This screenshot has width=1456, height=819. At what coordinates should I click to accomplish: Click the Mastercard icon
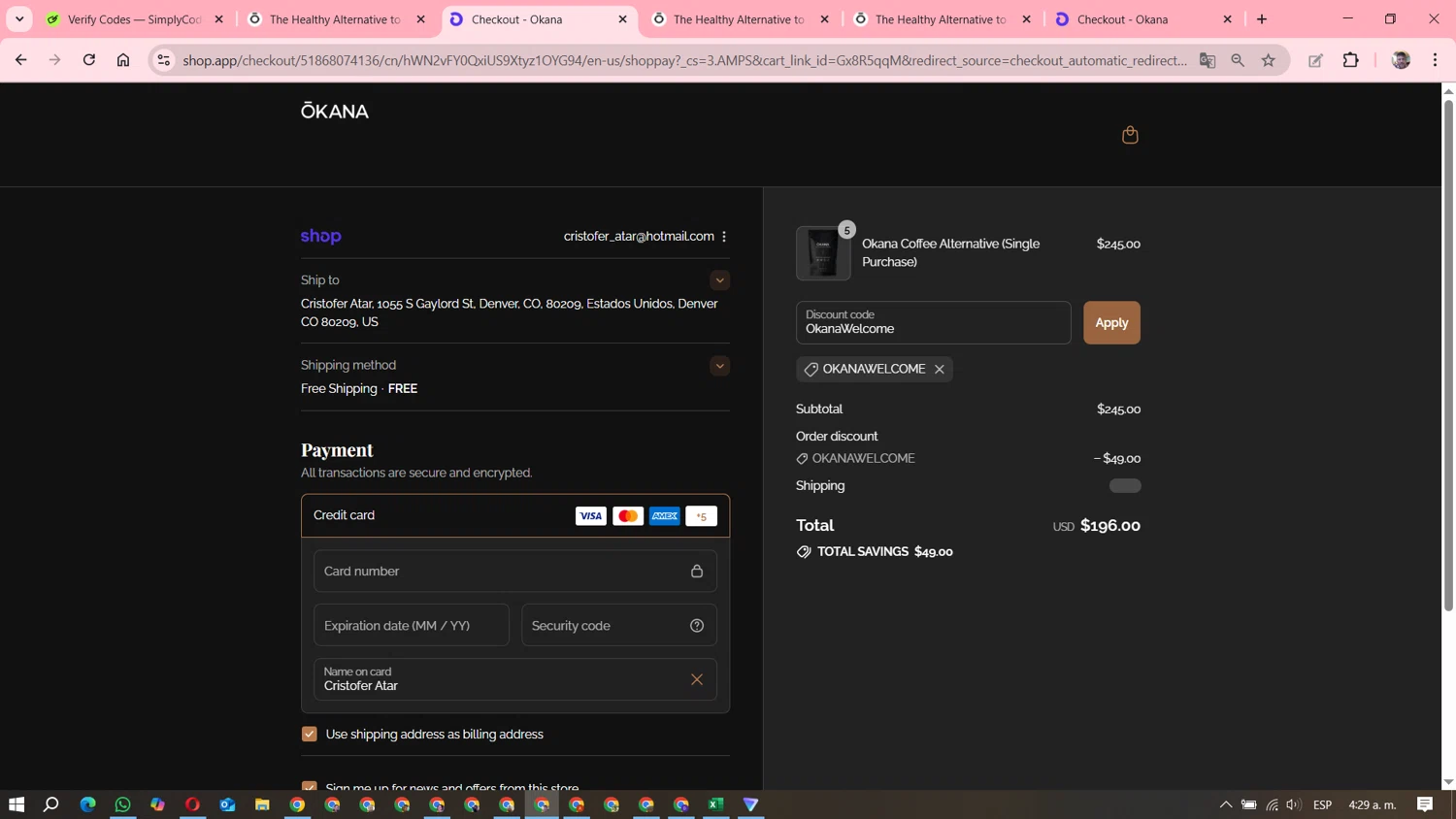tap(628, 516)
